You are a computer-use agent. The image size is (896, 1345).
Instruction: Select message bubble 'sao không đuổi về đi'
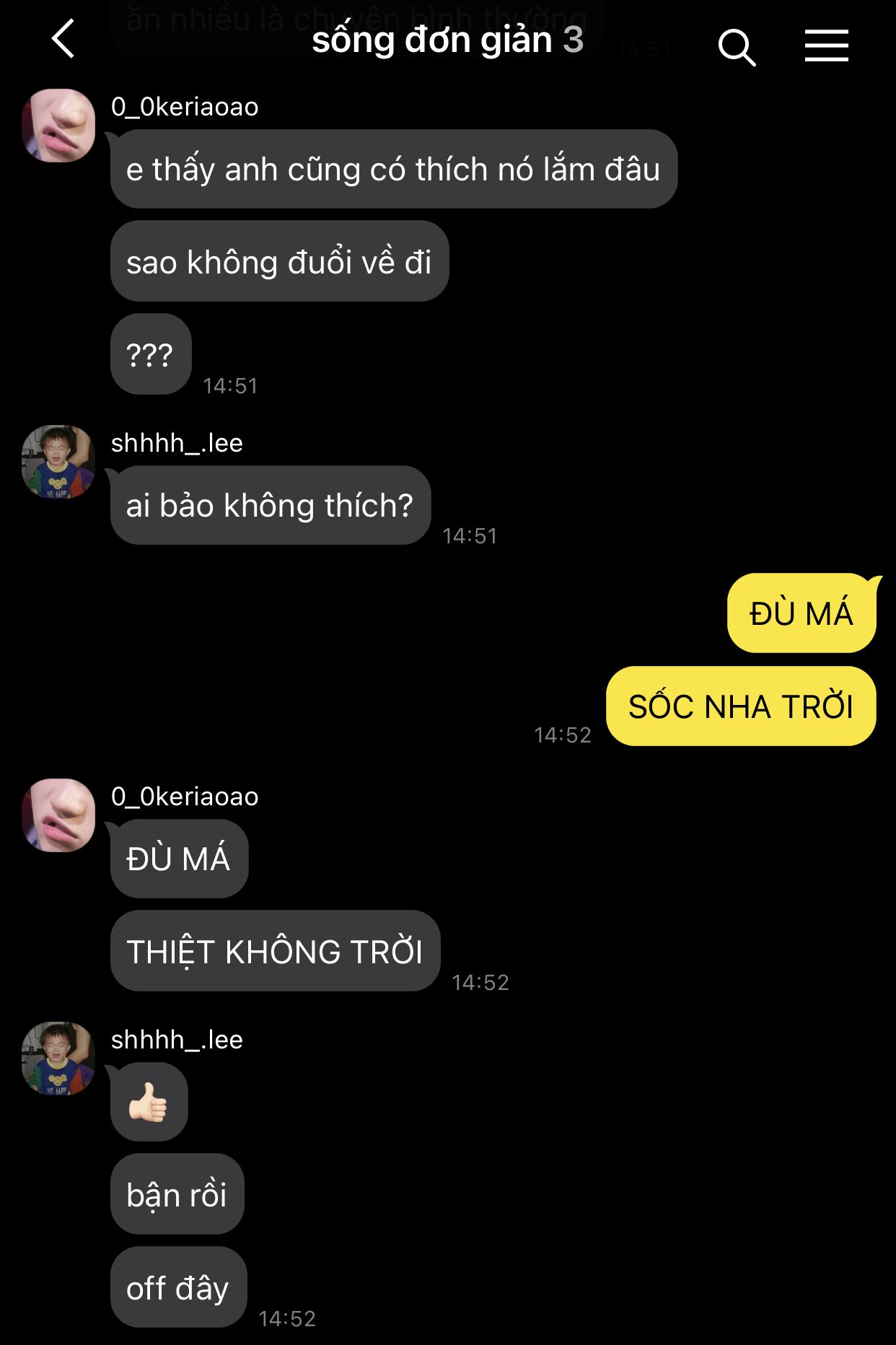click(x=280, y=262)
